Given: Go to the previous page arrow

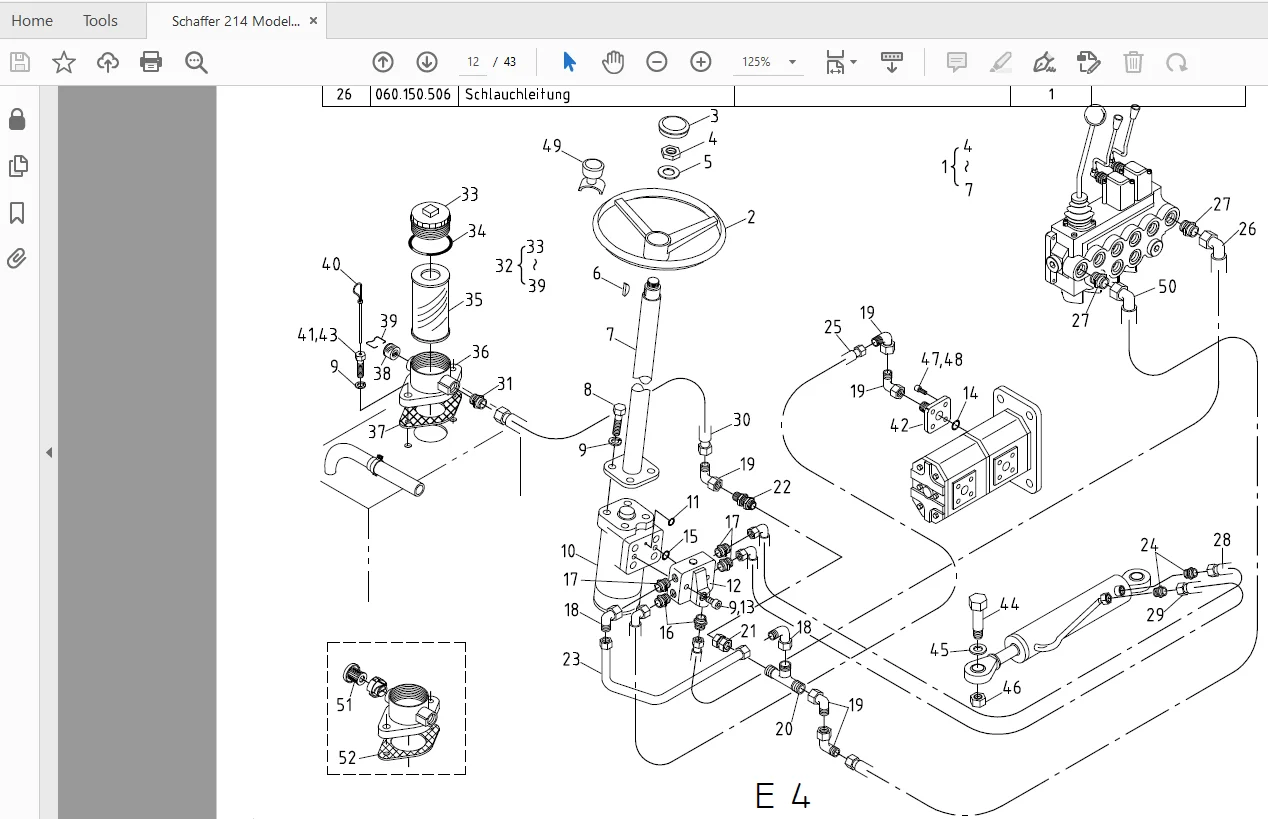Looking at the screenshot, I should (x=383, y=62).
